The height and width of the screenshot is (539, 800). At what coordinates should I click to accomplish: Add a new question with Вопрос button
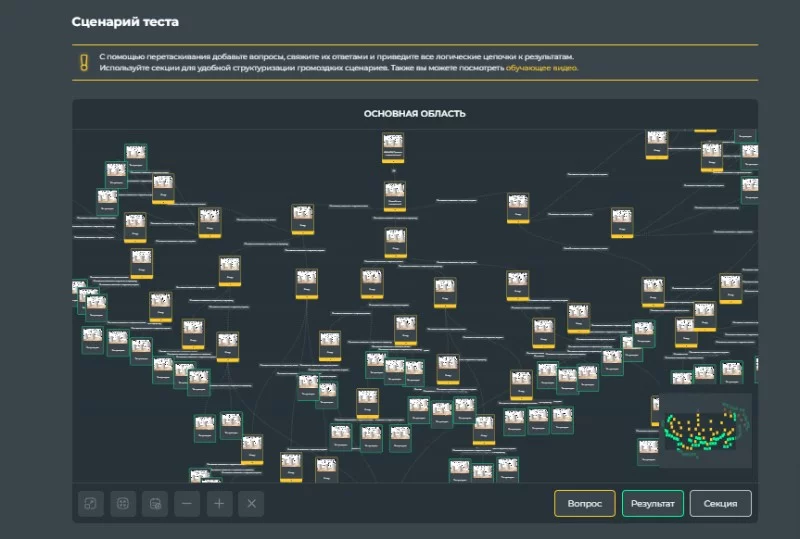tap(585, 504)
